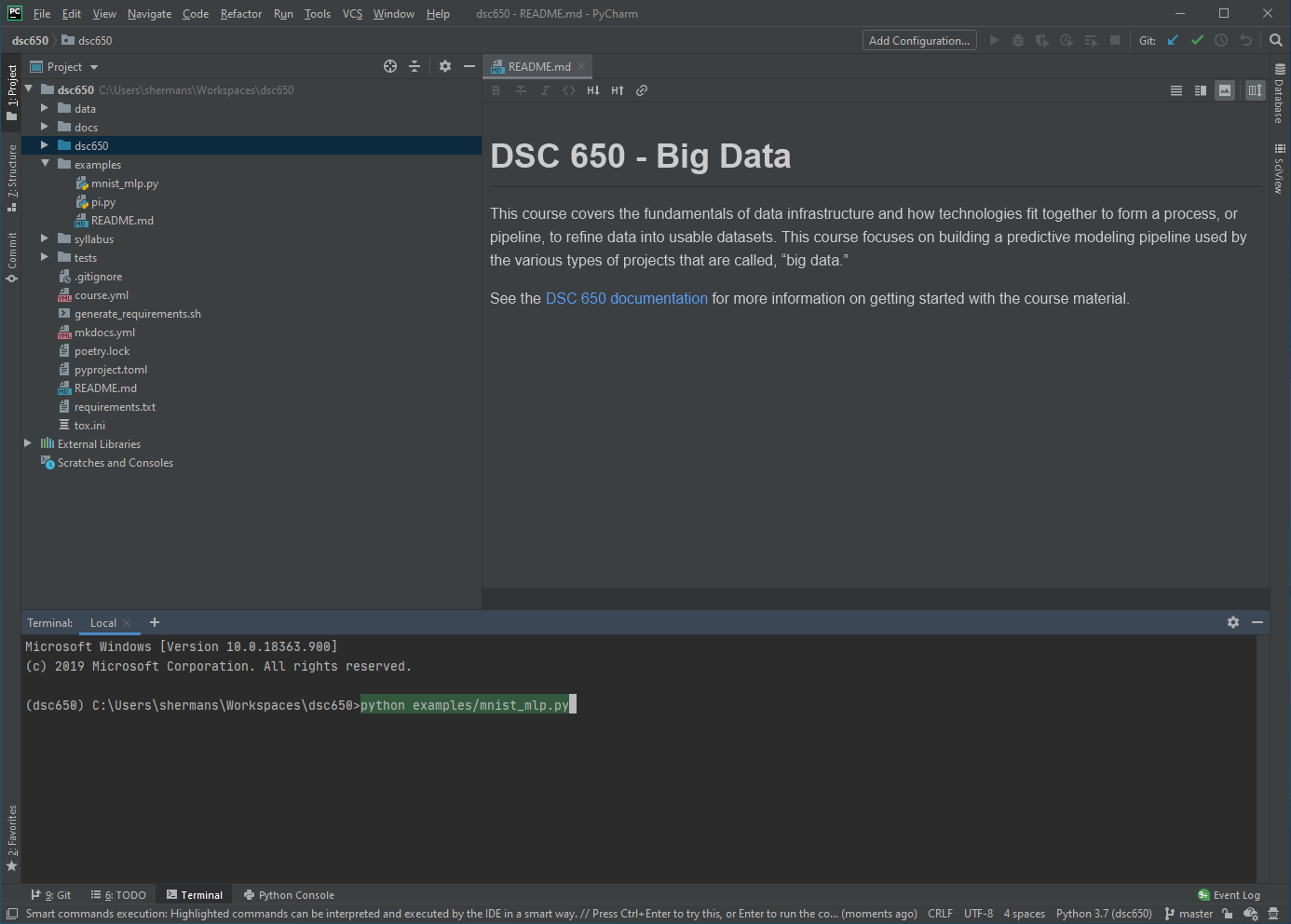Click the locate current file icon

click(x=390, y=66)
